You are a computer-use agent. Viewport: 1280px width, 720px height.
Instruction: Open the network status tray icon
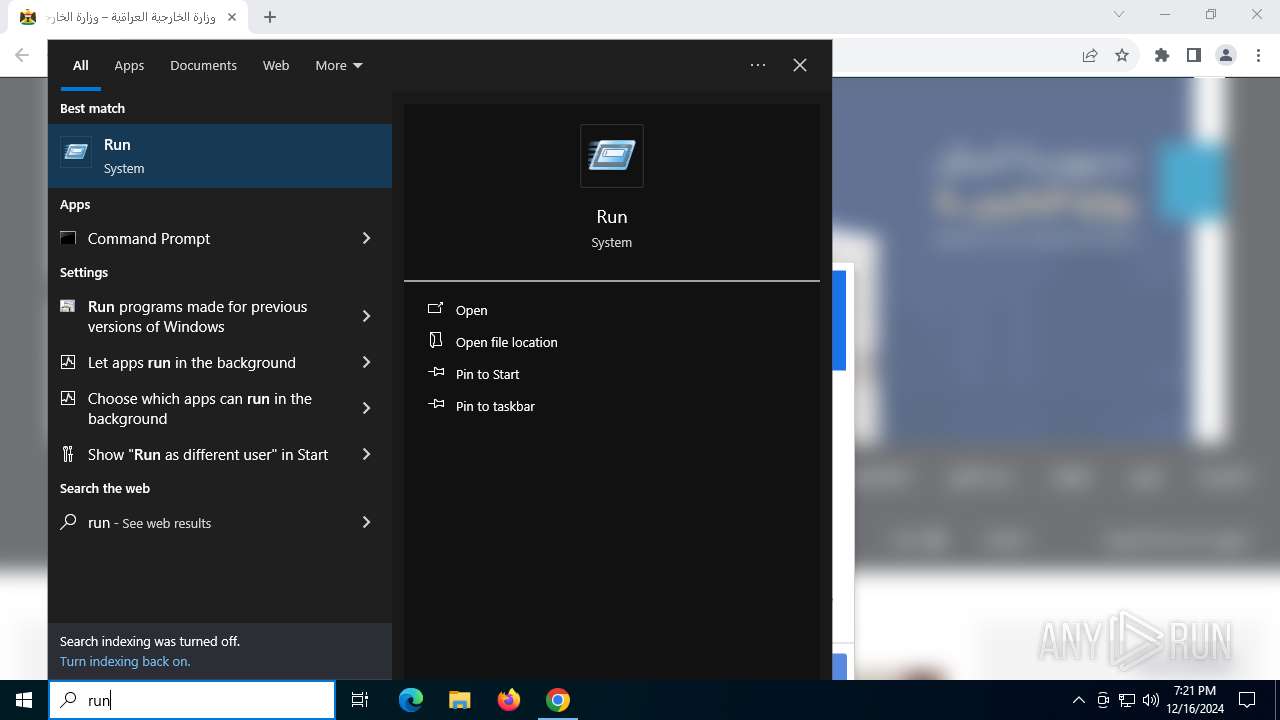click(1127, 700)
